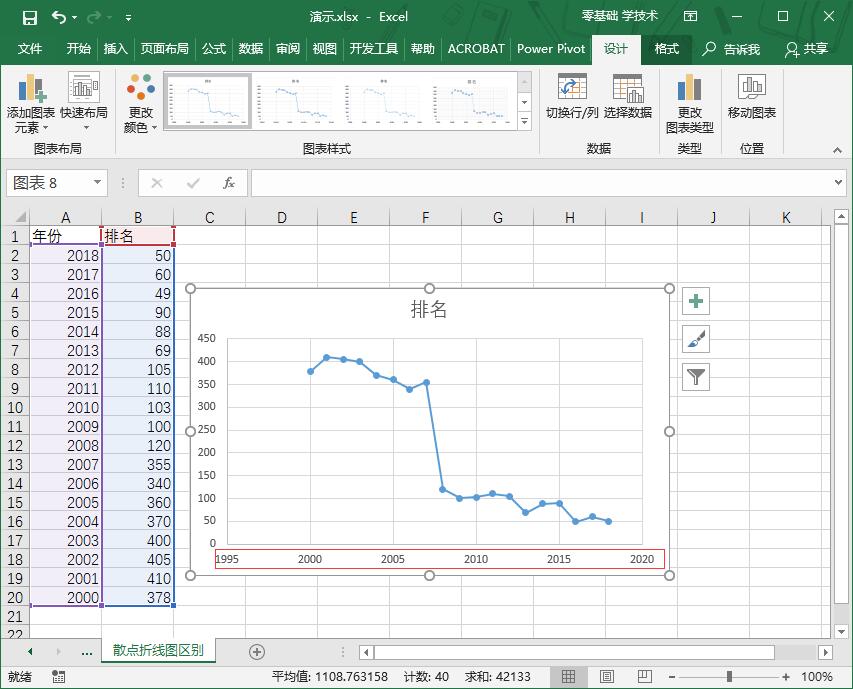Select the third chart style thumbnail

point(383,101)
